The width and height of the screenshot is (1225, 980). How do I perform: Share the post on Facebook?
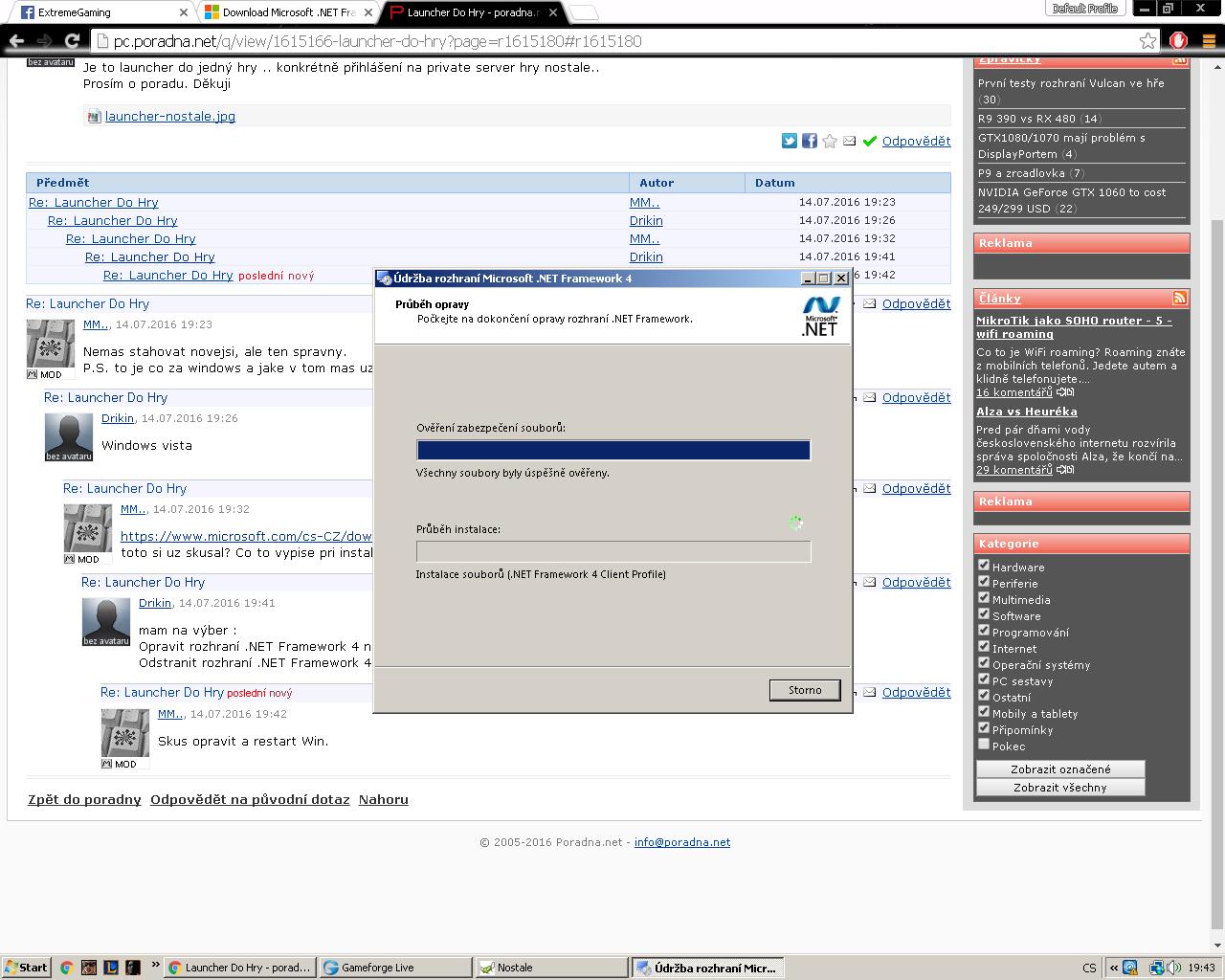click(809, 141)
